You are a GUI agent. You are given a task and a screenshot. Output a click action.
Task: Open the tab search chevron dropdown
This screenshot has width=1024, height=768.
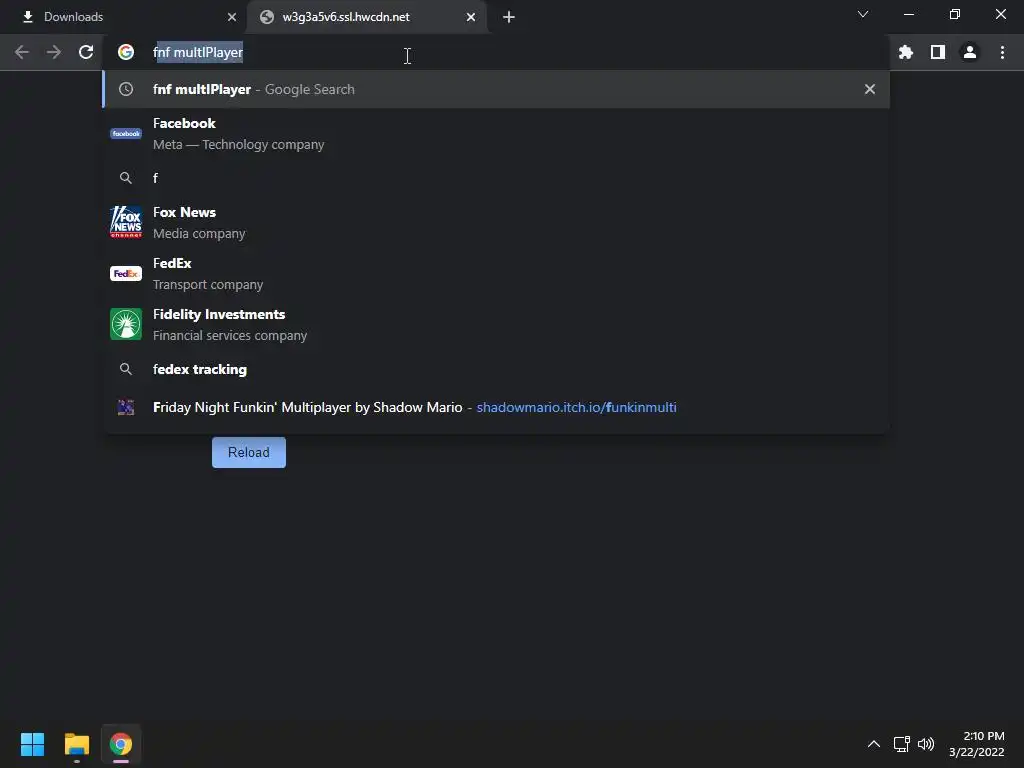(x=863, y=14)
